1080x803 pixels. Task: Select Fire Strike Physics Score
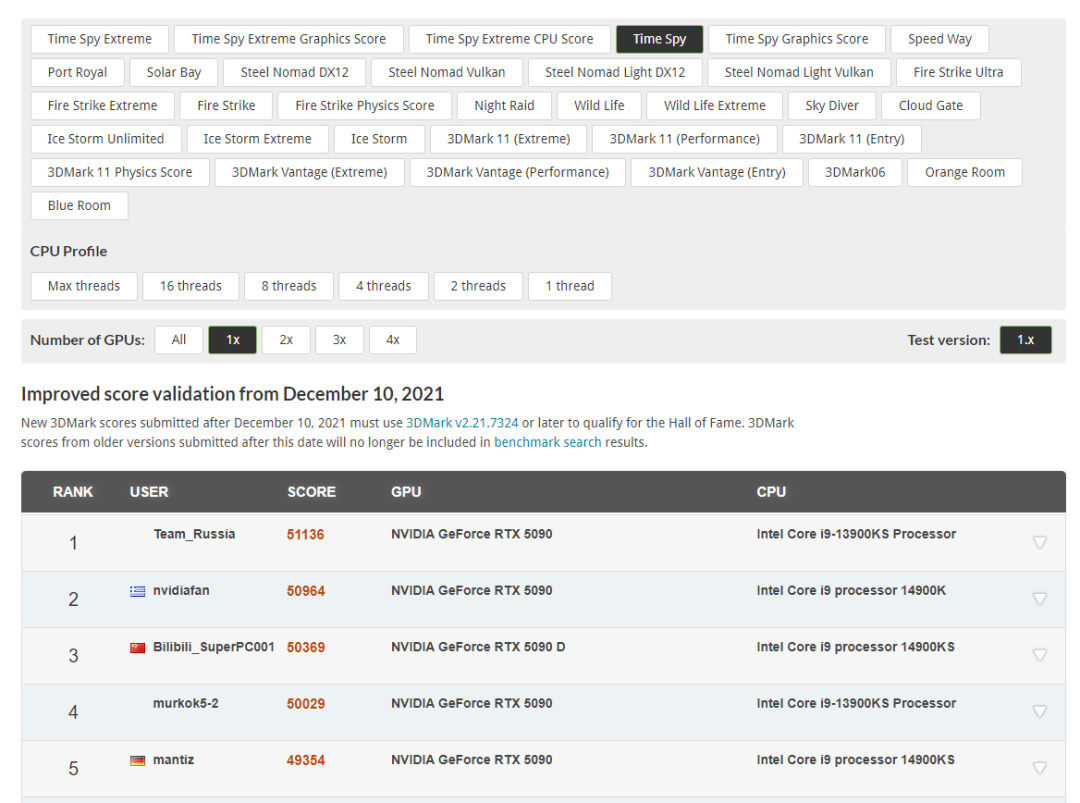tap(364, 105)
